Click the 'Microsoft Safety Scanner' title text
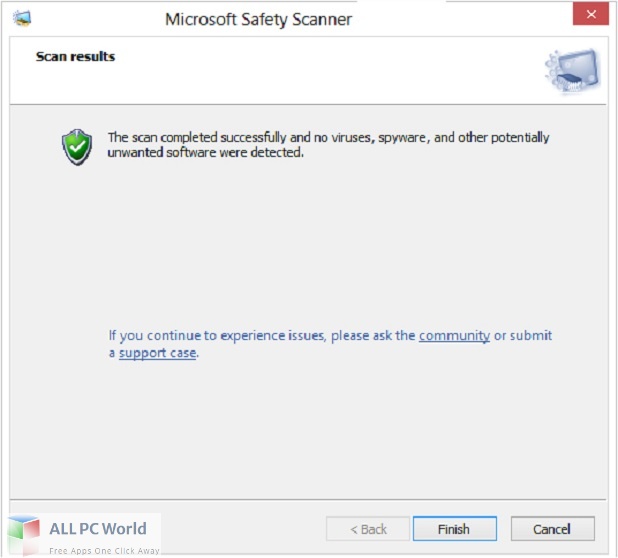This screenshot has height=558, width=618. click(x=258, y=19)
